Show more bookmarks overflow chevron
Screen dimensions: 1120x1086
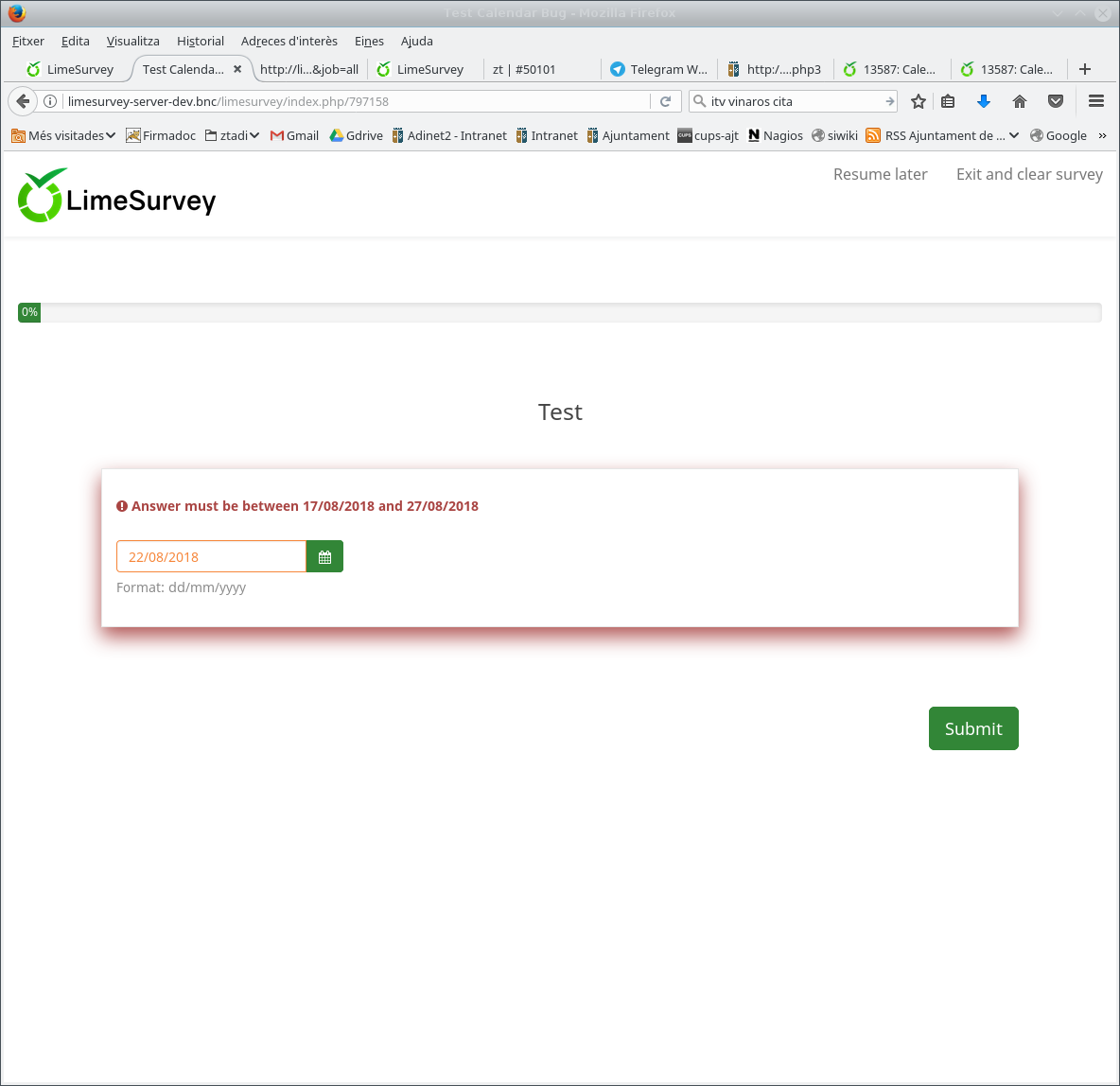point(1102,136)
